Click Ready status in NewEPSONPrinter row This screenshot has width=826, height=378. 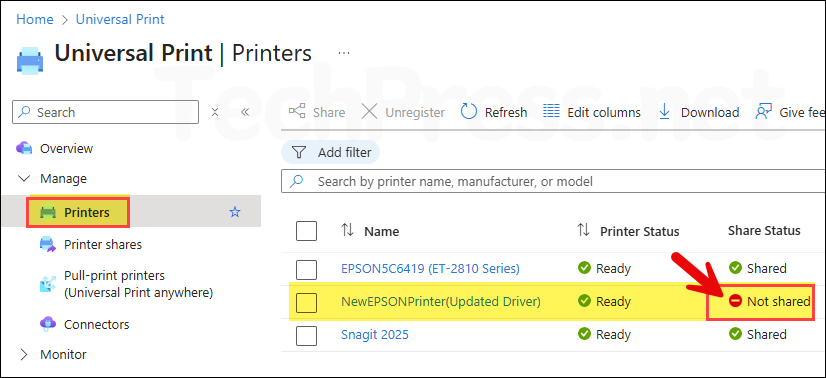coord(604,302)
